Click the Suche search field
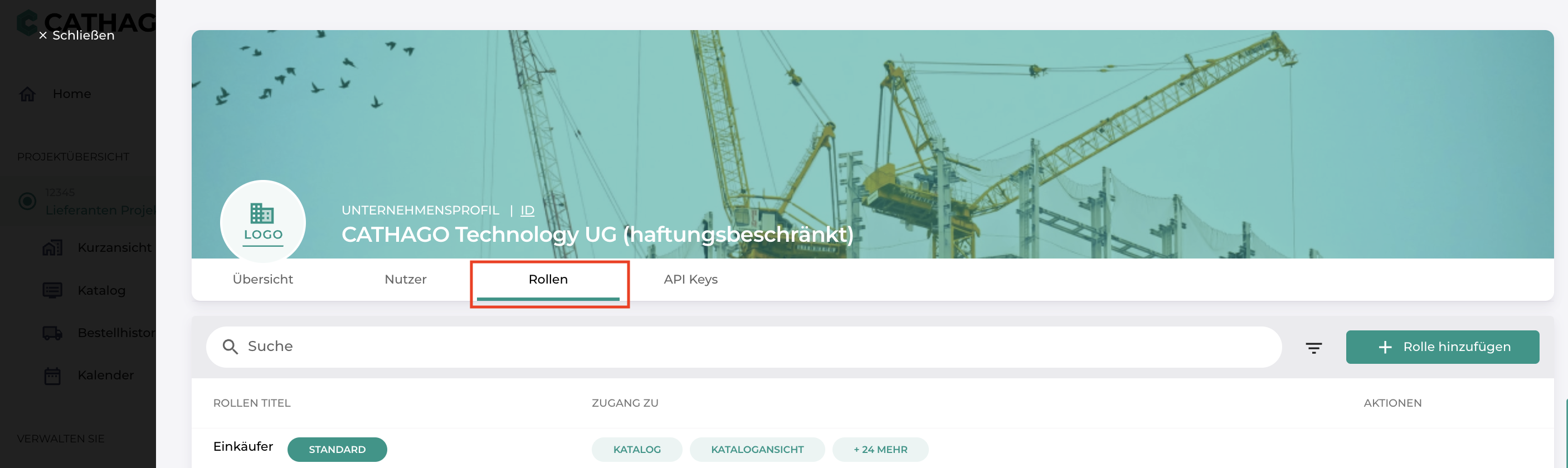Screen dimensions: 1568x468 744,347
